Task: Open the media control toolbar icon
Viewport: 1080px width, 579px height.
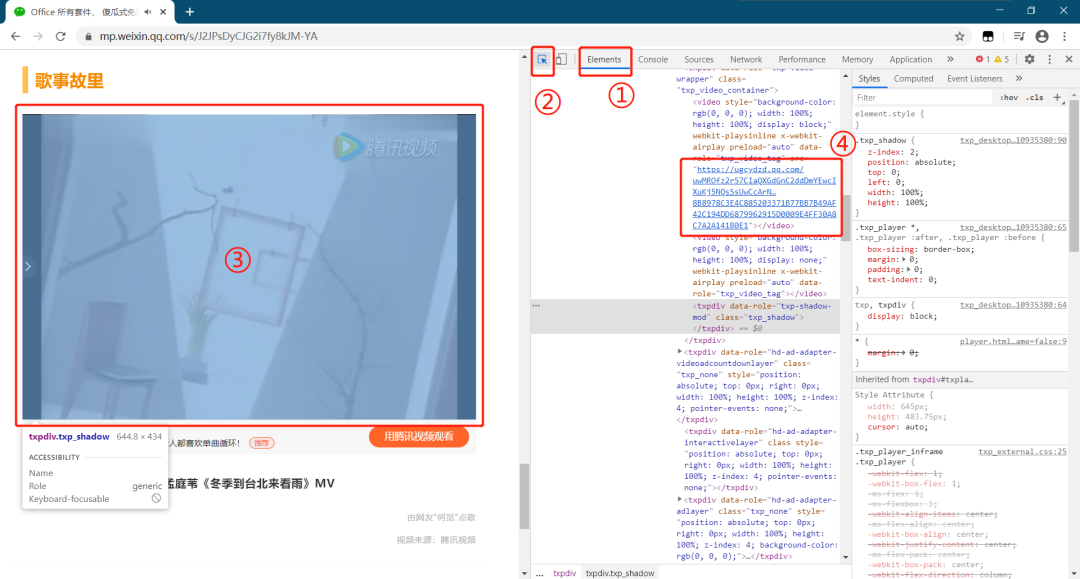Action: (1019, 36)
